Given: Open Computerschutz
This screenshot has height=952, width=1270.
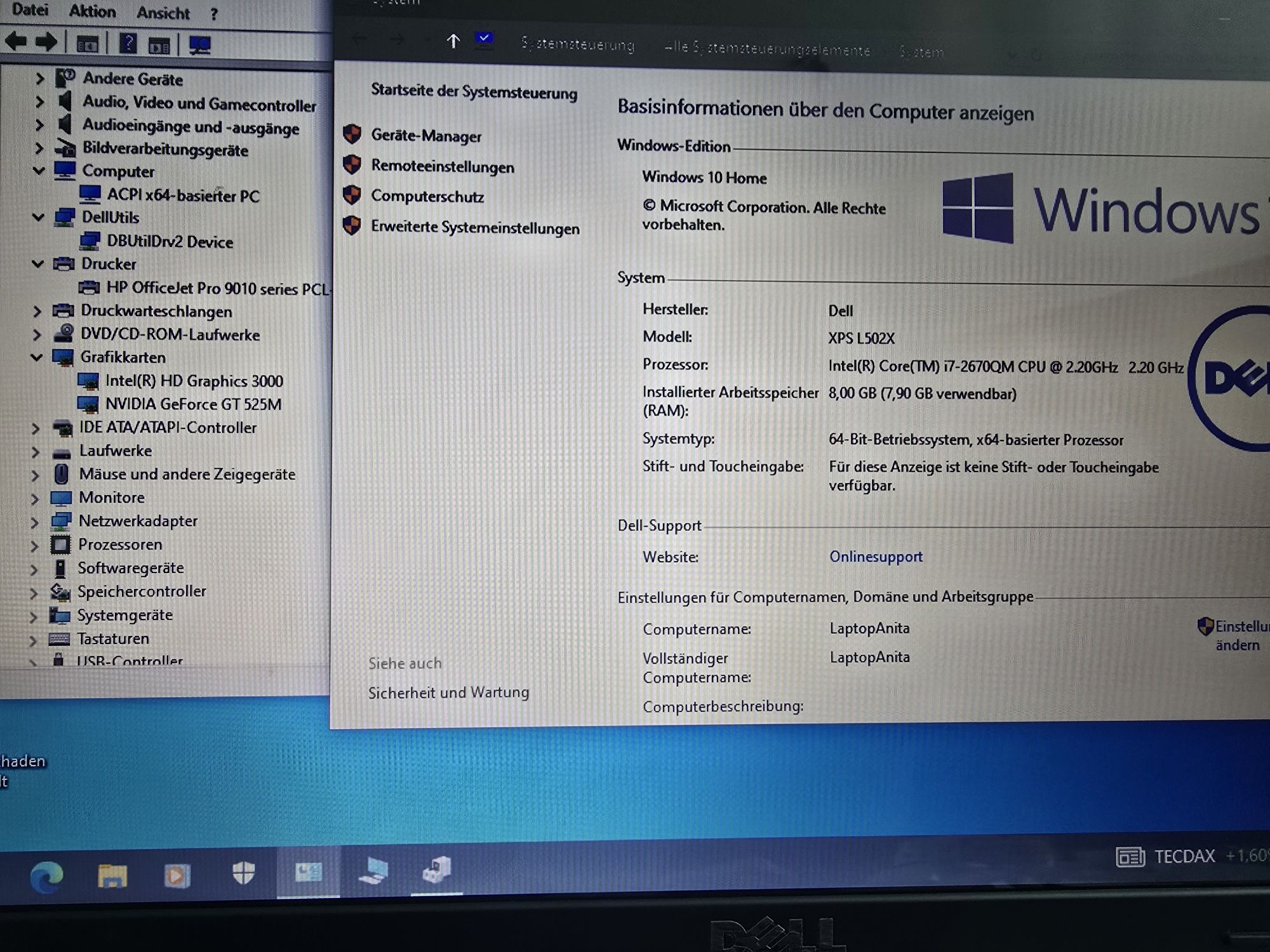Looking at the screenshot, I should pyautogui.click(x=427, y=196).
